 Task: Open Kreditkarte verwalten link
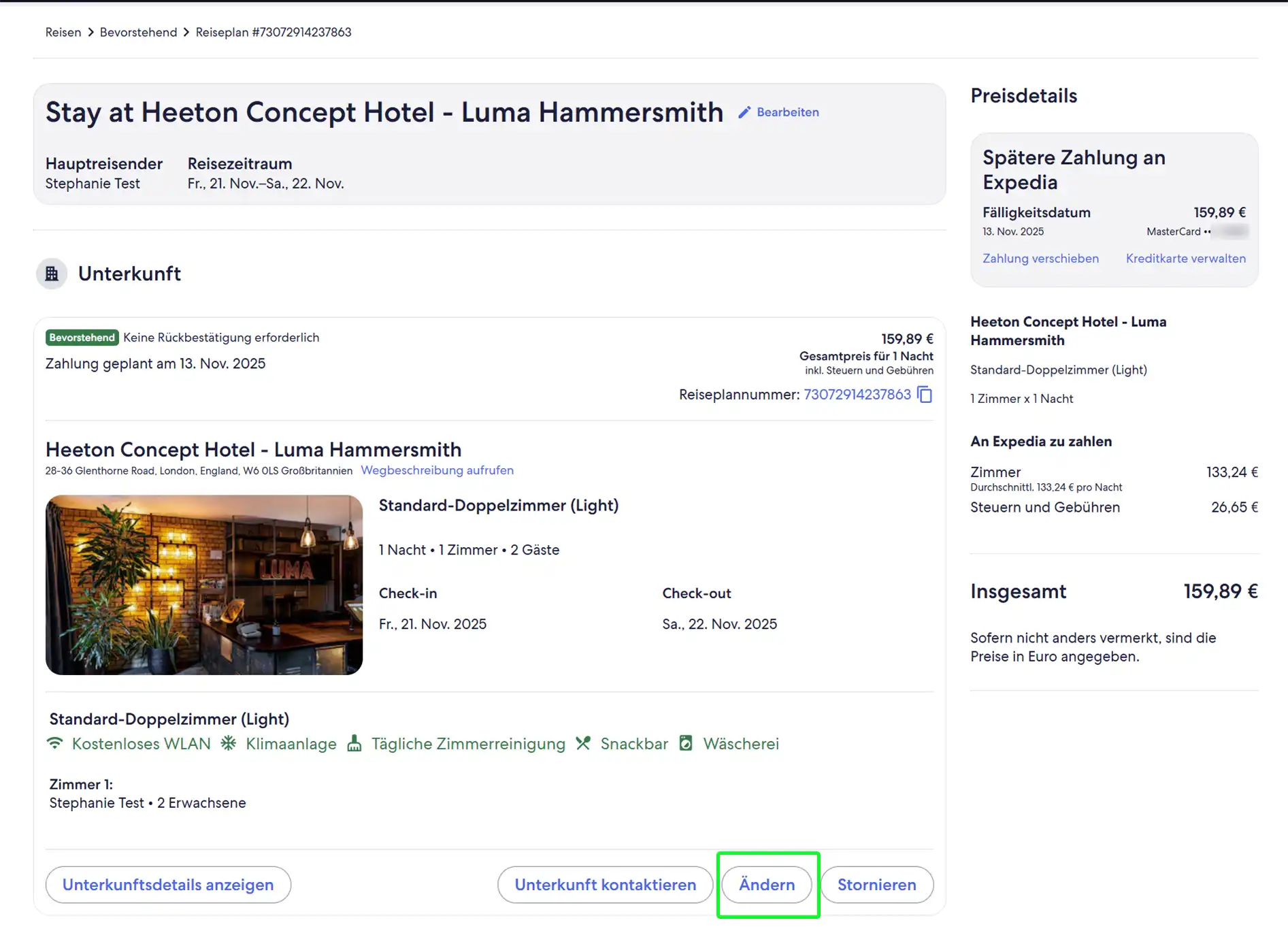pos(1186,259)
